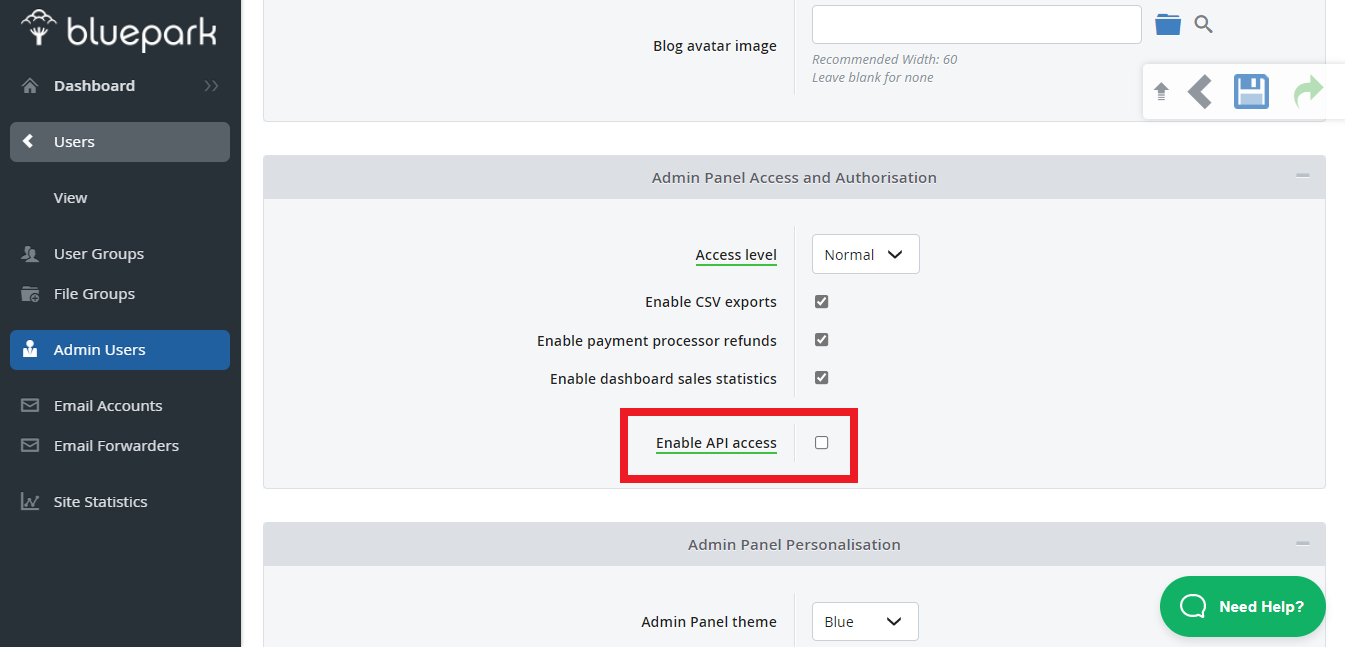Uncheck Enable CSV exports
The width and height of the screenshot is (1345, 647).
click(821, 302)
